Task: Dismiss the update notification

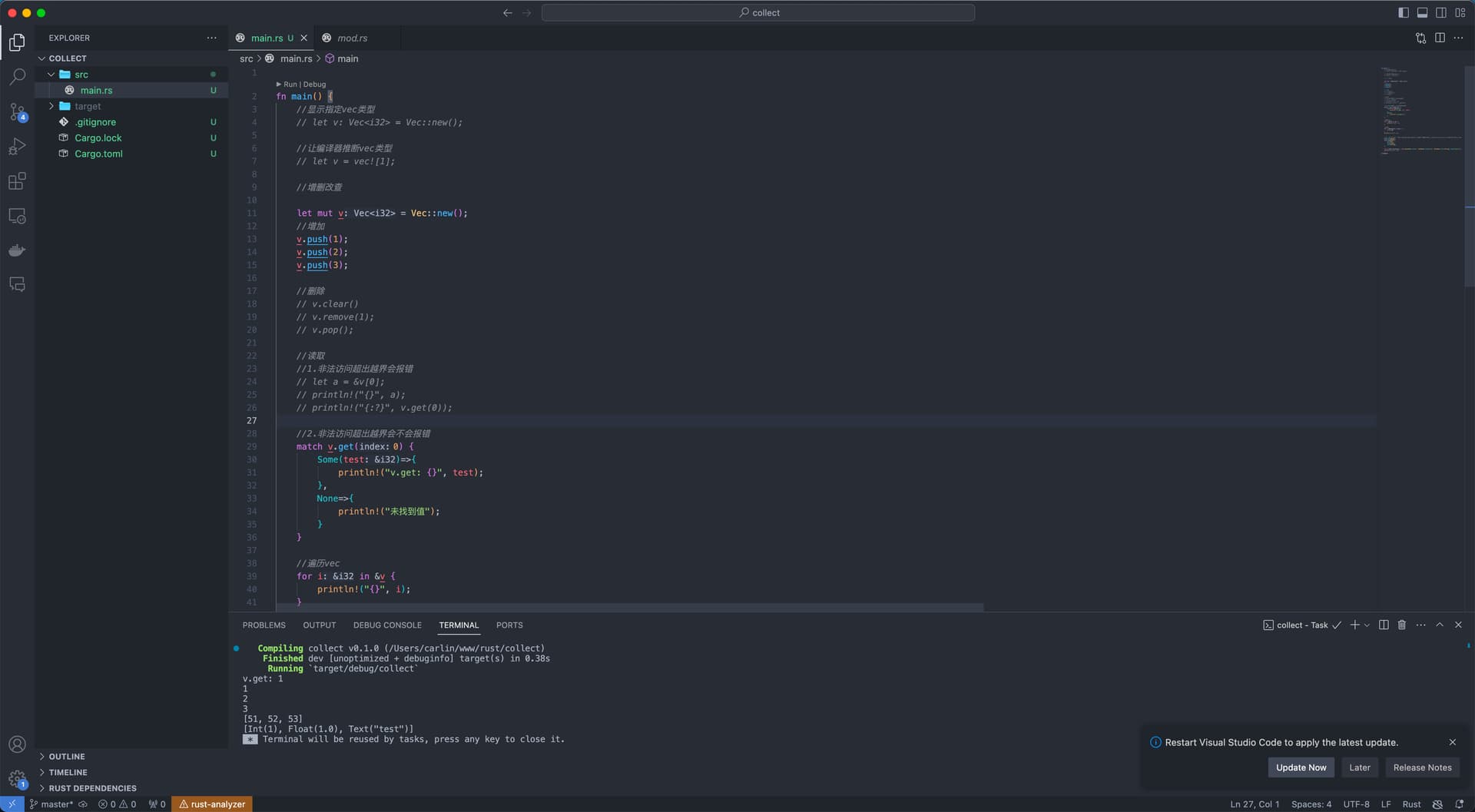Action: (x=1452, y=742)
